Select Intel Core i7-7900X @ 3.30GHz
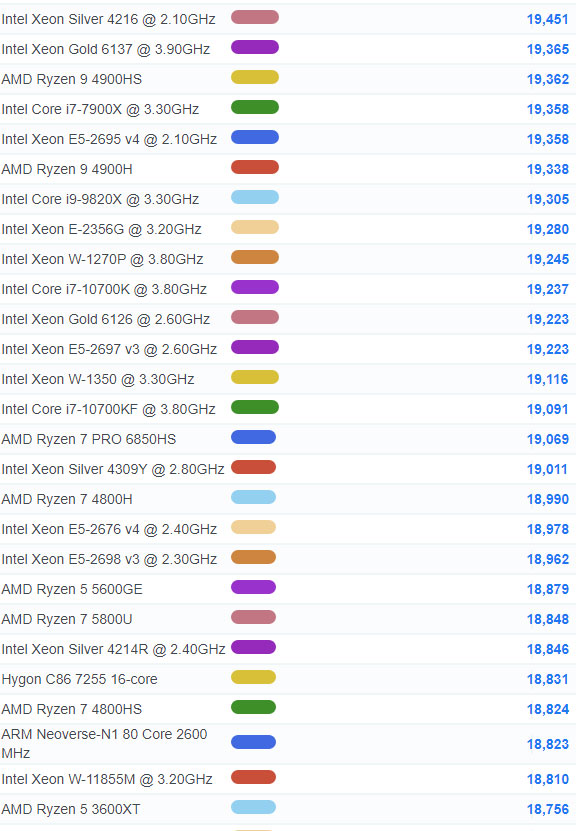 (x=100, y=109)
